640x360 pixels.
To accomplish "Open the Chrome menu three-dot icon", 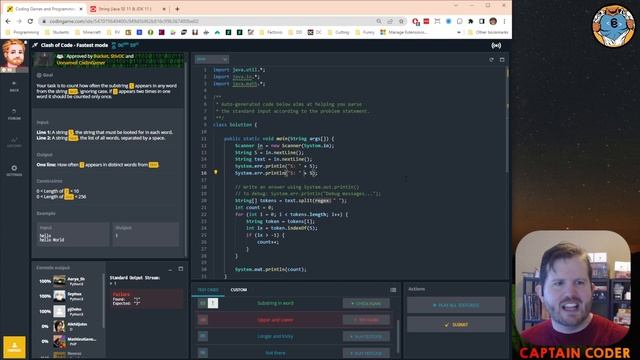I will tap(504, 21).
